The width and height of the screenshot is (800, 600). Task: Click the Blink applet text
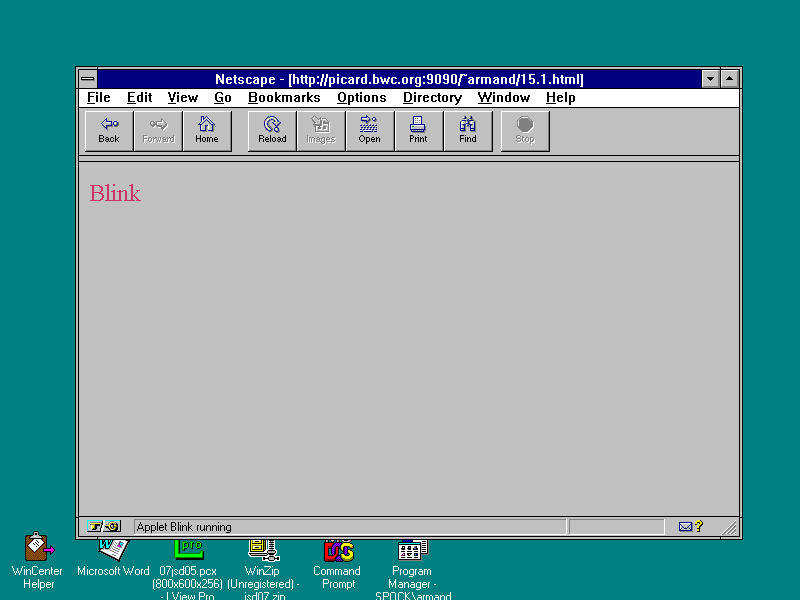115,194
